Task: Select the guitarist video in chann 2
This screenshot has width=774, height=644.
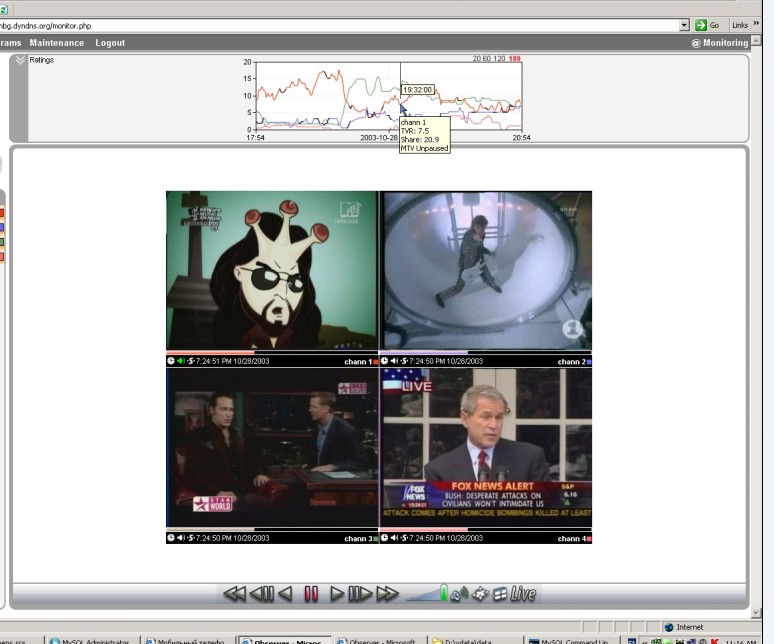Action: [x=486, y=270]
